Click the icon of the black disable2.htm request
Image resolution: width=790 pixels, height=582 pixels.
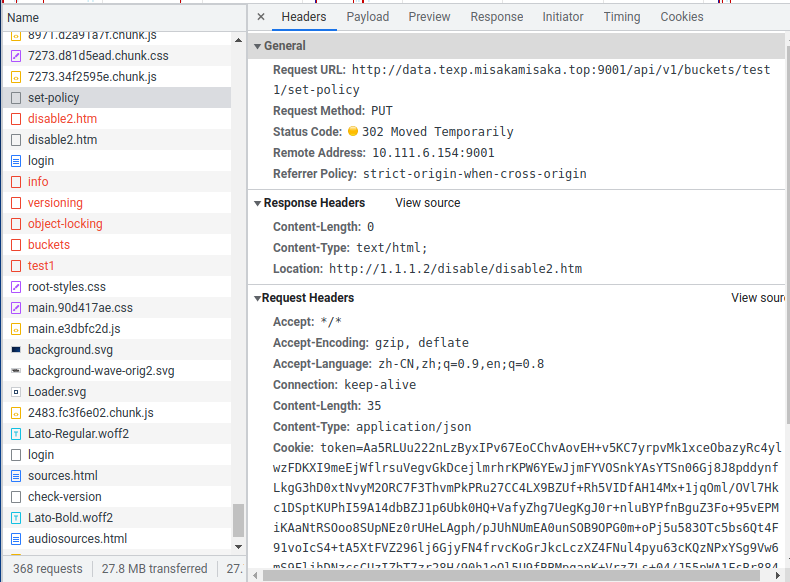(16, 140)
